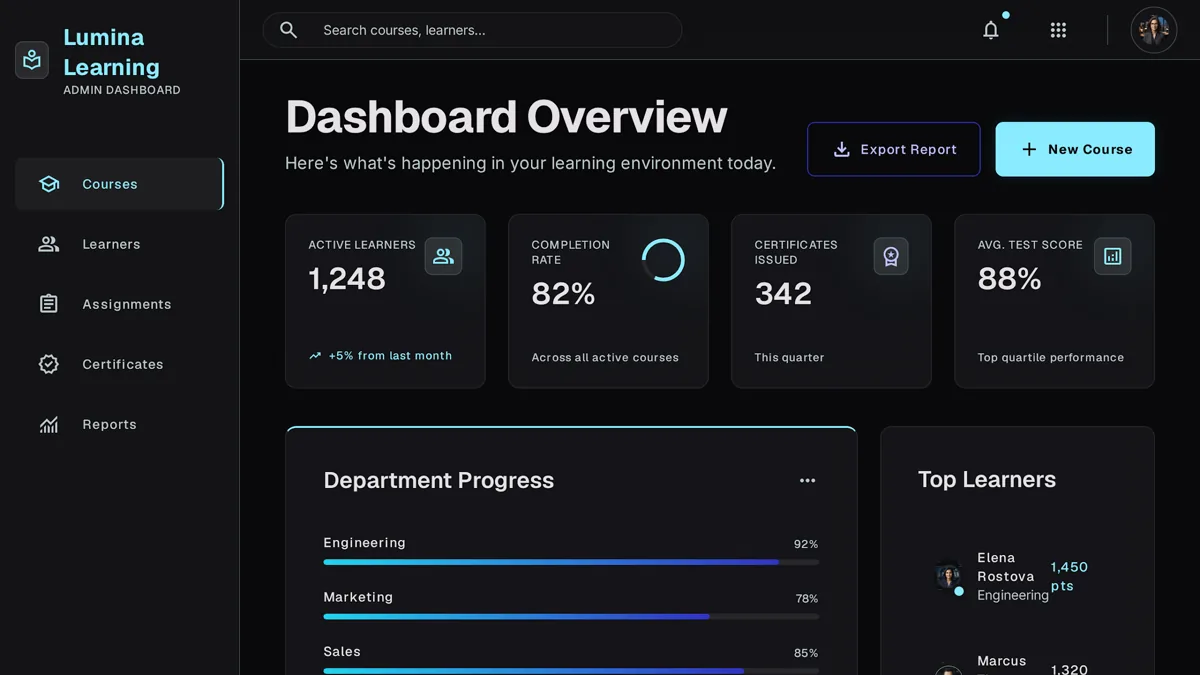Click the Engineering 92% label
Screen dimensions: 1200x675
tap(806, 544)
